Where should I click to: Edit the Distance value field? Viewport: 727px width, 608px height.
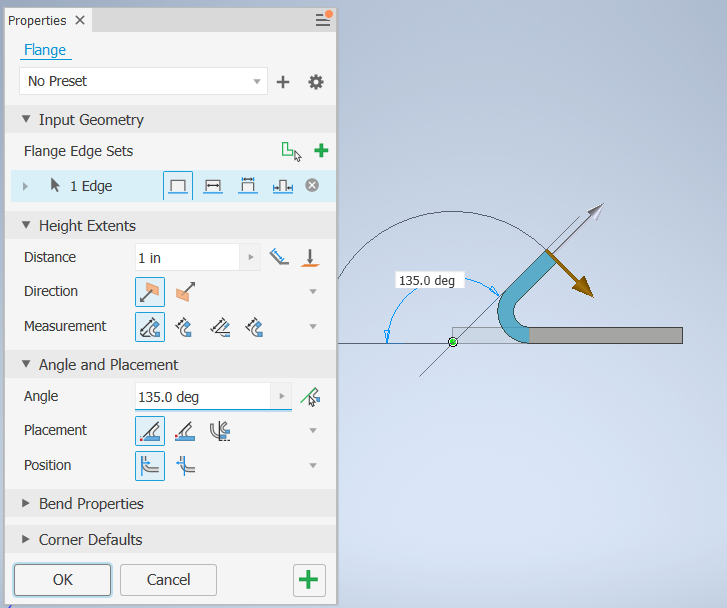point(187,257)
